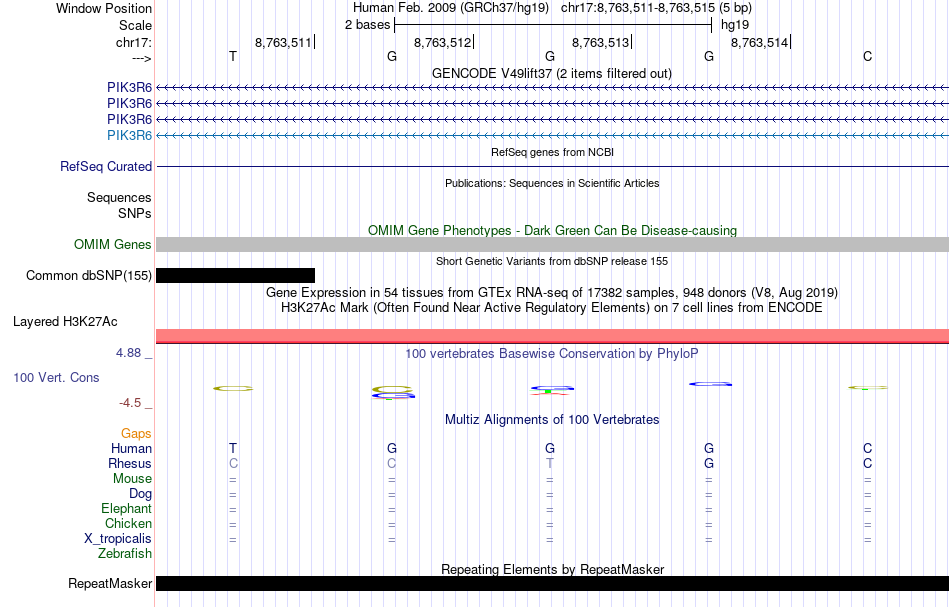950x607 pixels.
Task: Click the gray OMIM Genes bar
Action: [552, 244]
